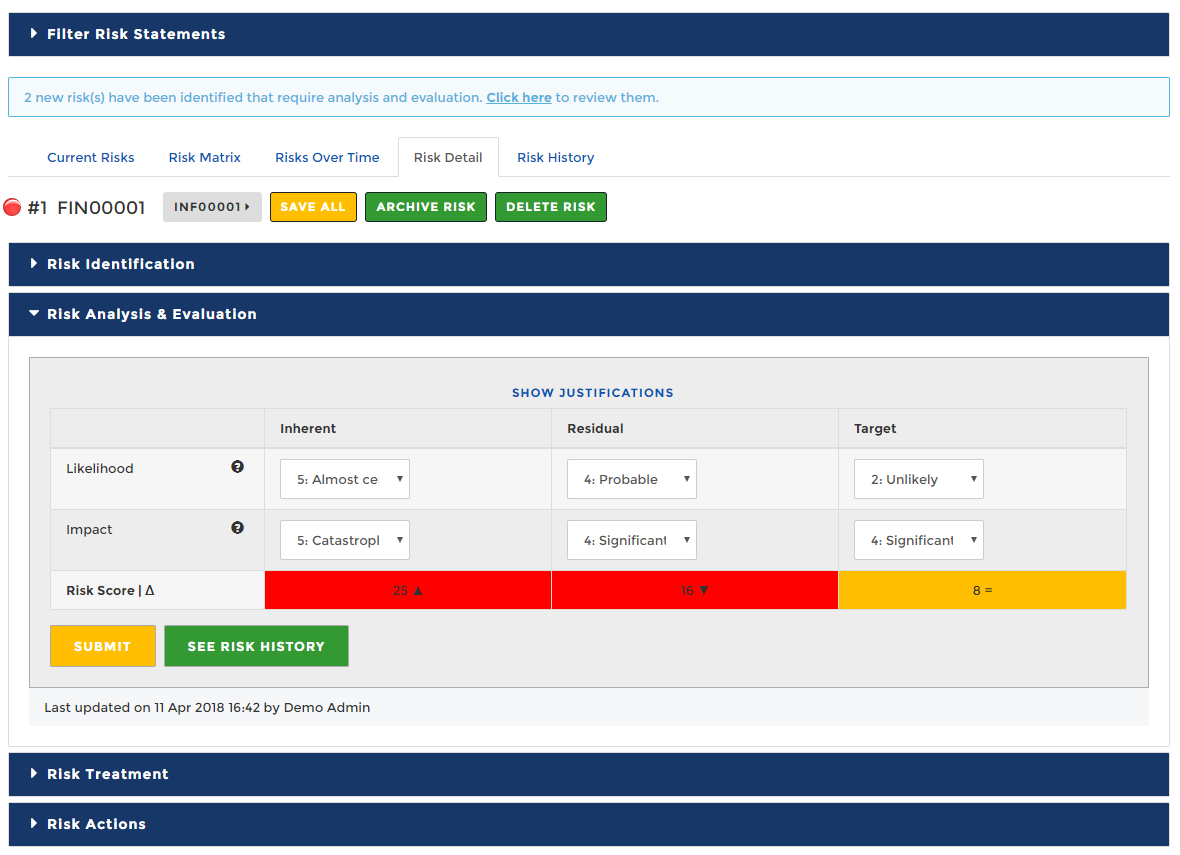Image resolution: width=1180 pixels, height=855 pixels.
Task: Click the Show Justifications link
Action: pyautogui.click(x=592, y=393)
